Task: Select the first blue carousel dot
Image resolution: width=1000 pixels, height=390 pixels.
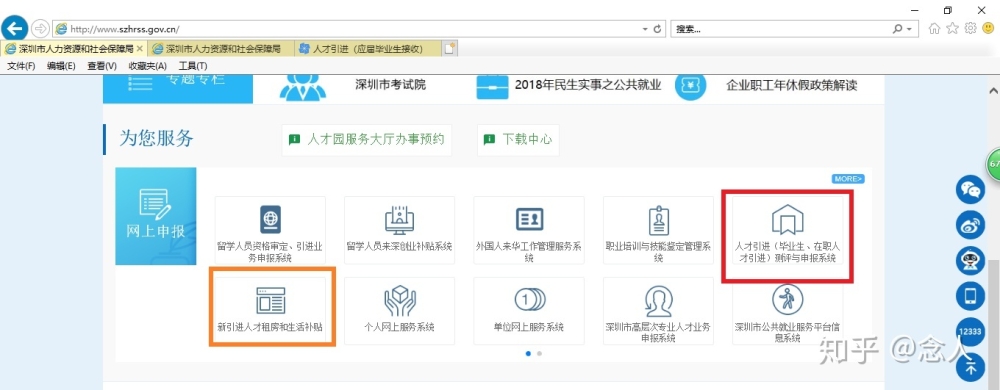Action: click(528, 353)
